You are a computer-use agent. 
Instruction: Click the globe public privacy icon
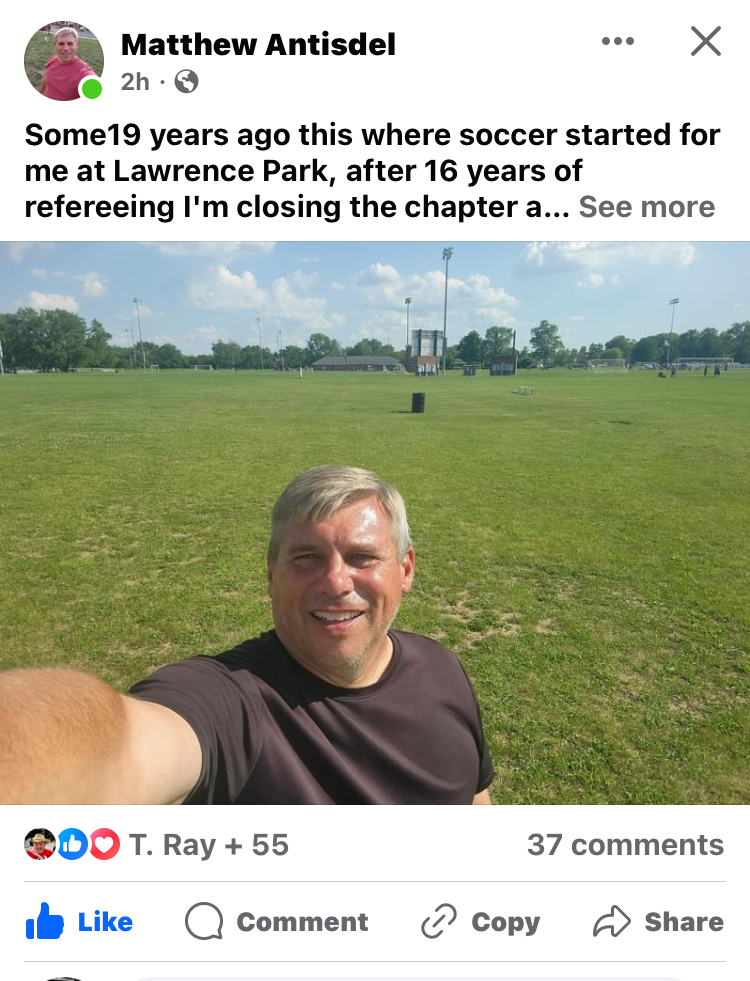tap(186, 82)
